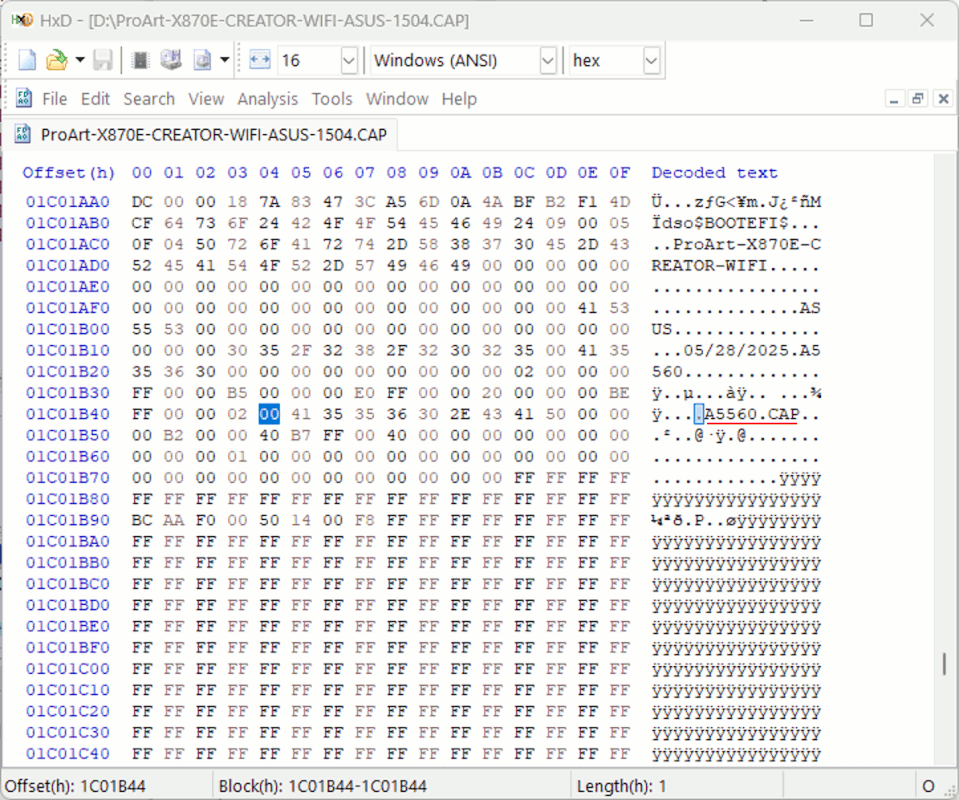Click status bar Offset(h): 1C01B44
The image size is (959, 800).
(x=75, y=786)
